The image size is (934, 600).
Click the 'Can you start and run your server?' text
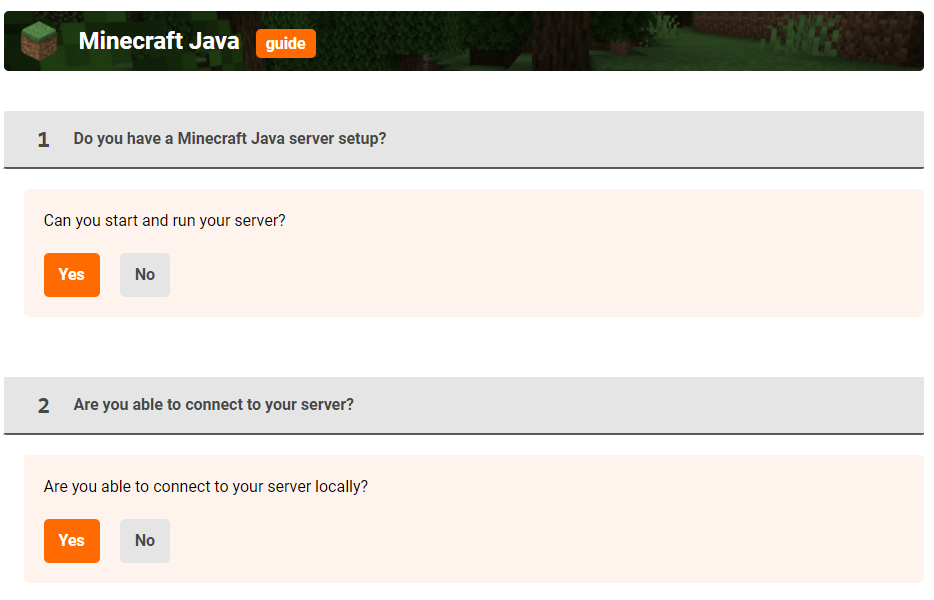coord(164,220)
